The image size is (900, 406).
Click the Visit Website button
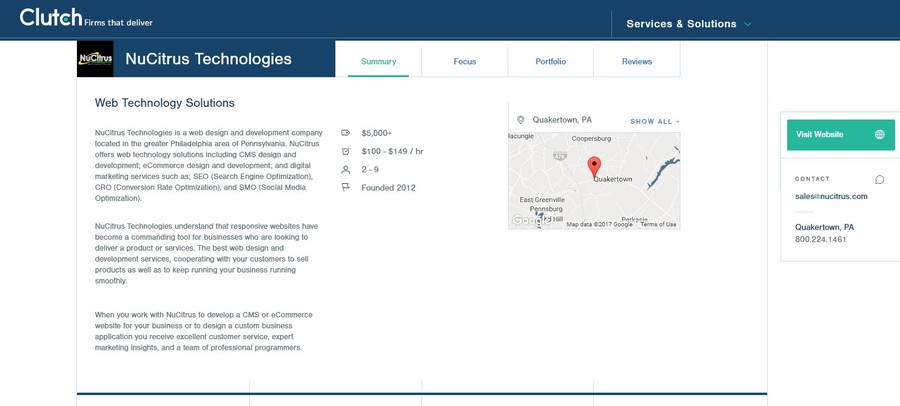(840, 135)
